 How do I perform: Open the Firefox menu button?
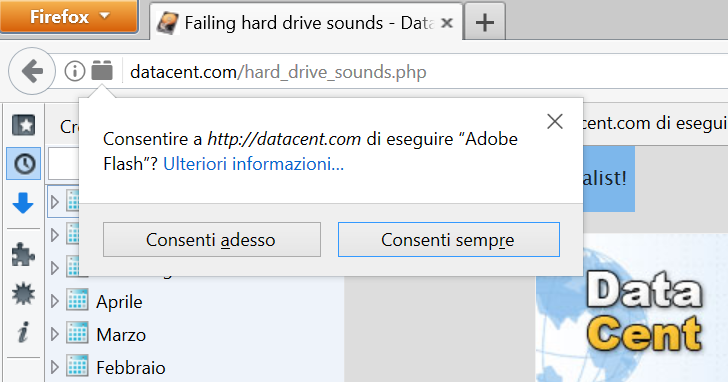click(x=69, y=17)
